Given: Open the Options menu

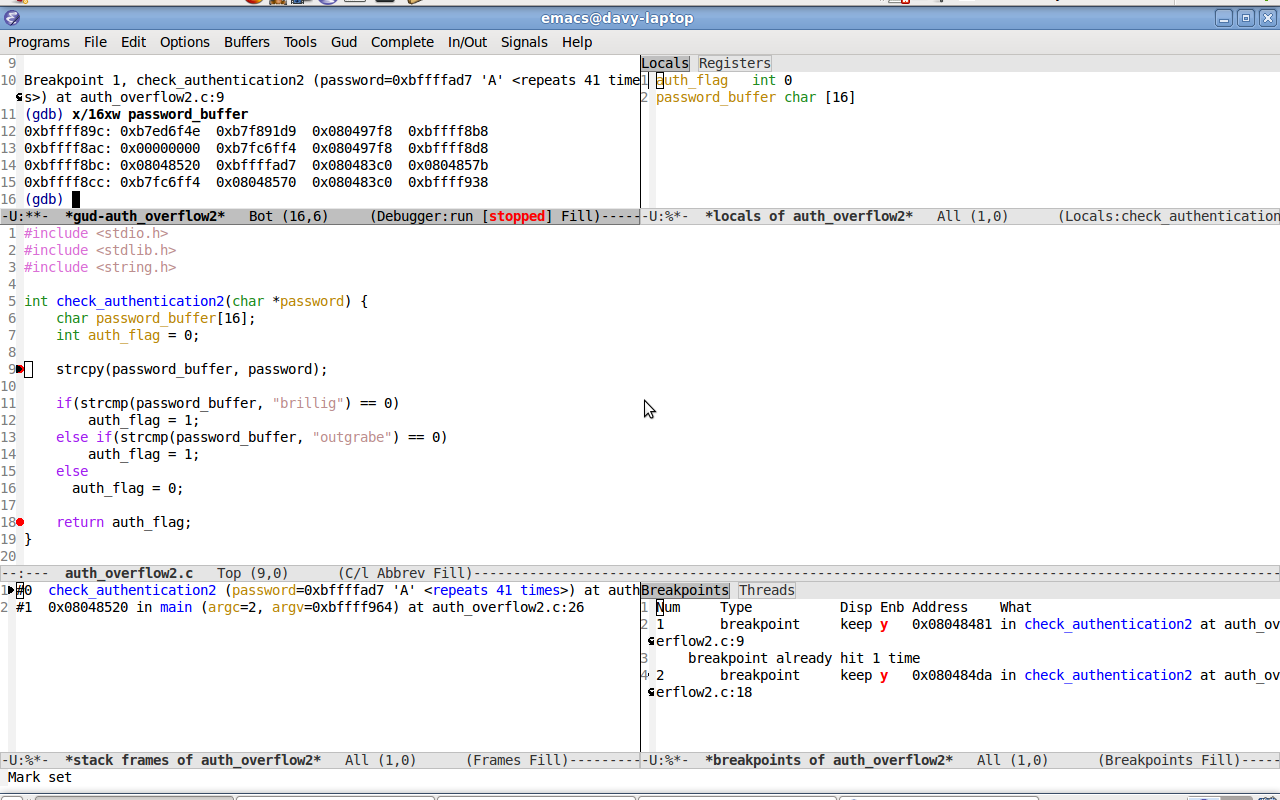Looking at the screenshot, I should pyautogui.click(x=185, y=42).
